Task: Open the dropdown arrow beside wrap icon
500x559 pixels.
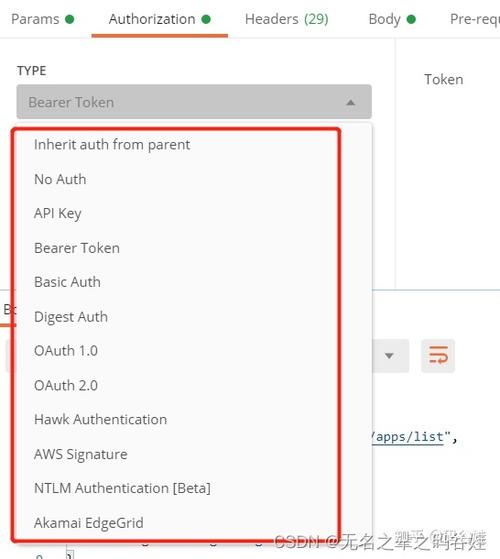Action: pyautogui.click(x=389, y=356)
